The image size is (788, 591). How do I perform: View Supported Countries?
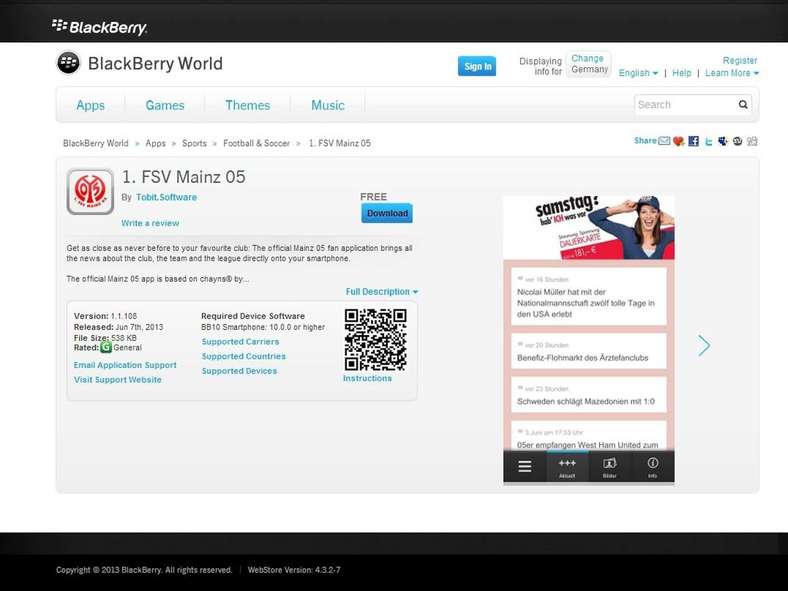(244, 356)
